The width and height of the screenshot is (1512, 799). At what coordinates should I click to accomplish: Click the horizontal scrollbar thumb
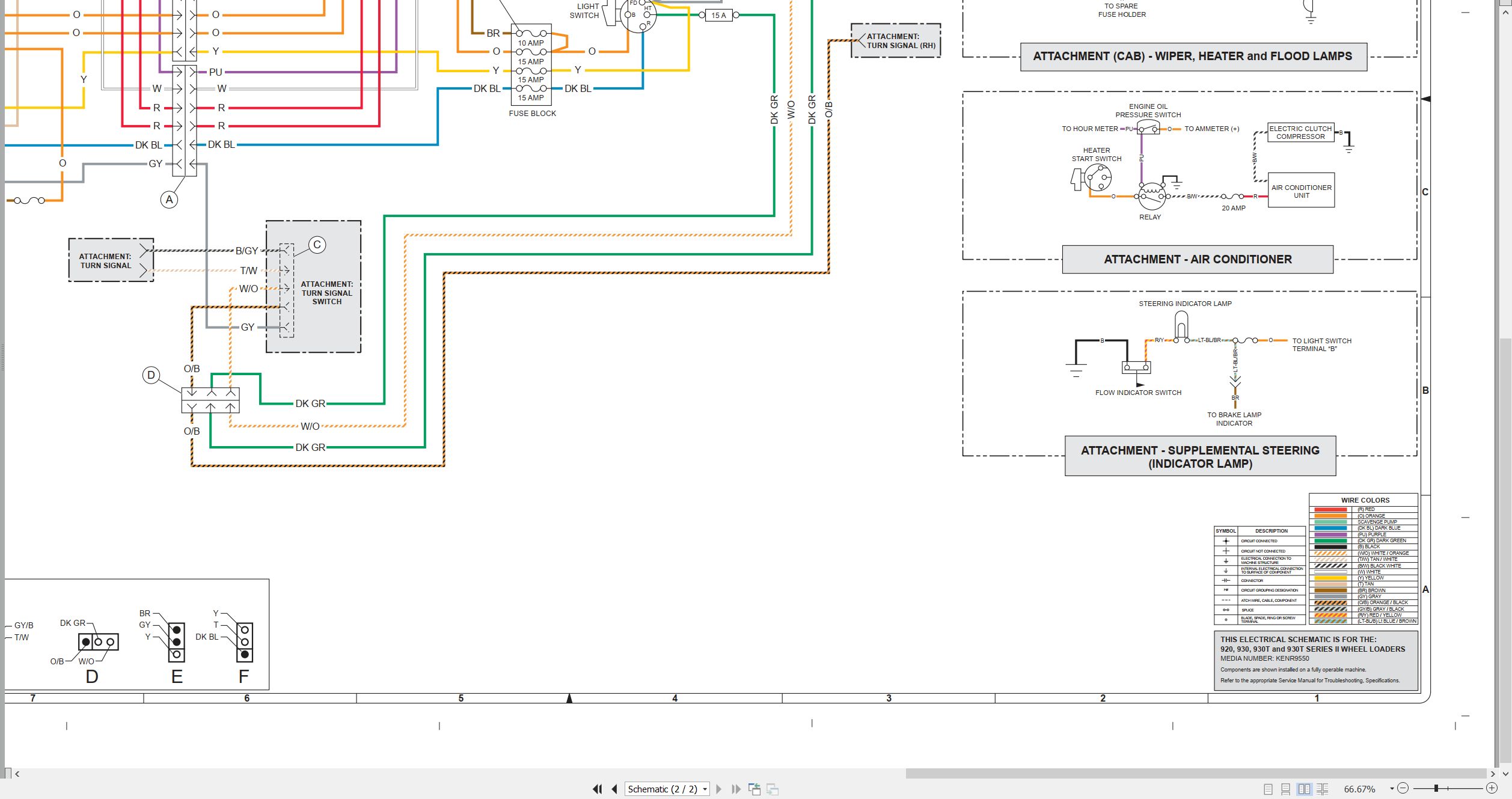pyautogui.click(x=1196, y=774)
